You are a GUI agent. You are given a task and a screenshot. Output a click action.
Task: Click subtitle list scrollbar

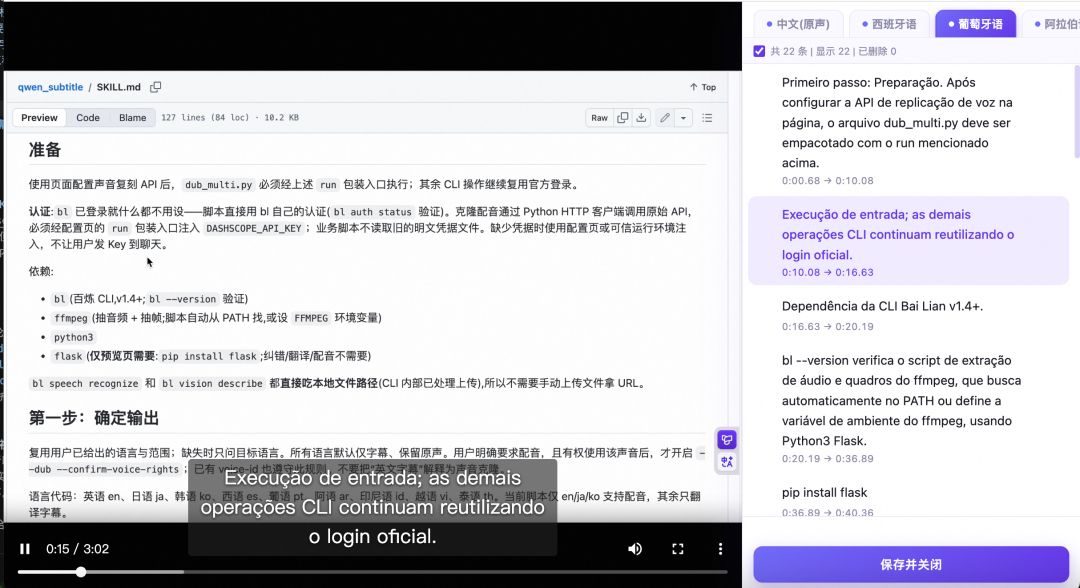point(1076,112)
